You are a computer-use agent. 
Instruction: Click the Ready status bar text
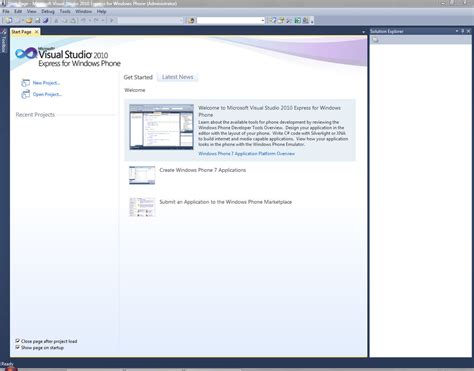point(7,364)
